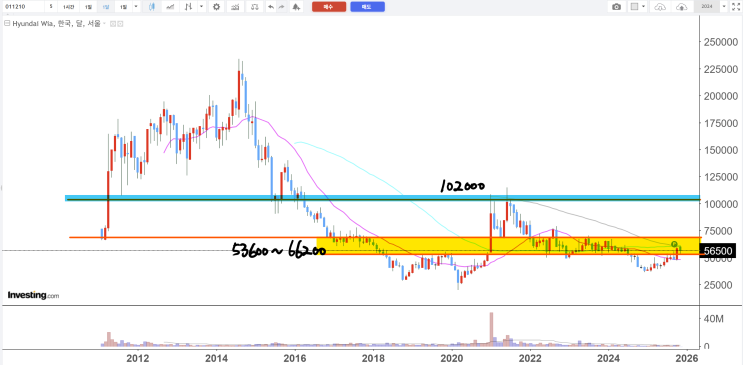Click the green circle marker near latest candle
This screenshot has height=365, width=743.
tap(675, 244)
